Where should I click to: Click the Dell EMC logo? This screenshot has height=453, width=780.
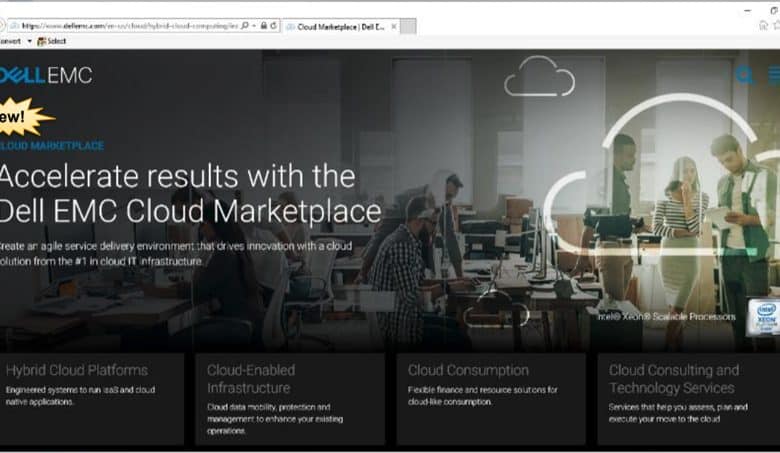[46, 76]
